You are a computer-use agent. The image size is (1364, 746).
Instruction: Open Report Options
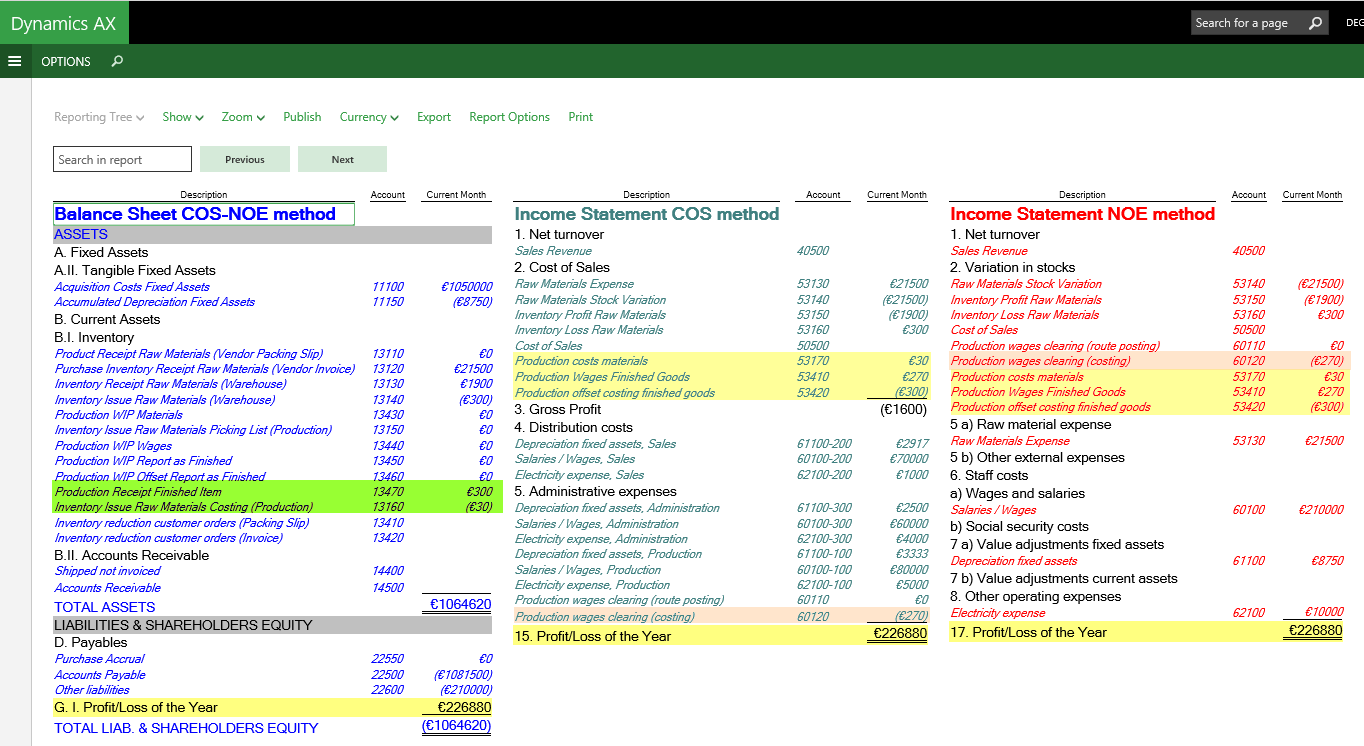tap(509, 117)
